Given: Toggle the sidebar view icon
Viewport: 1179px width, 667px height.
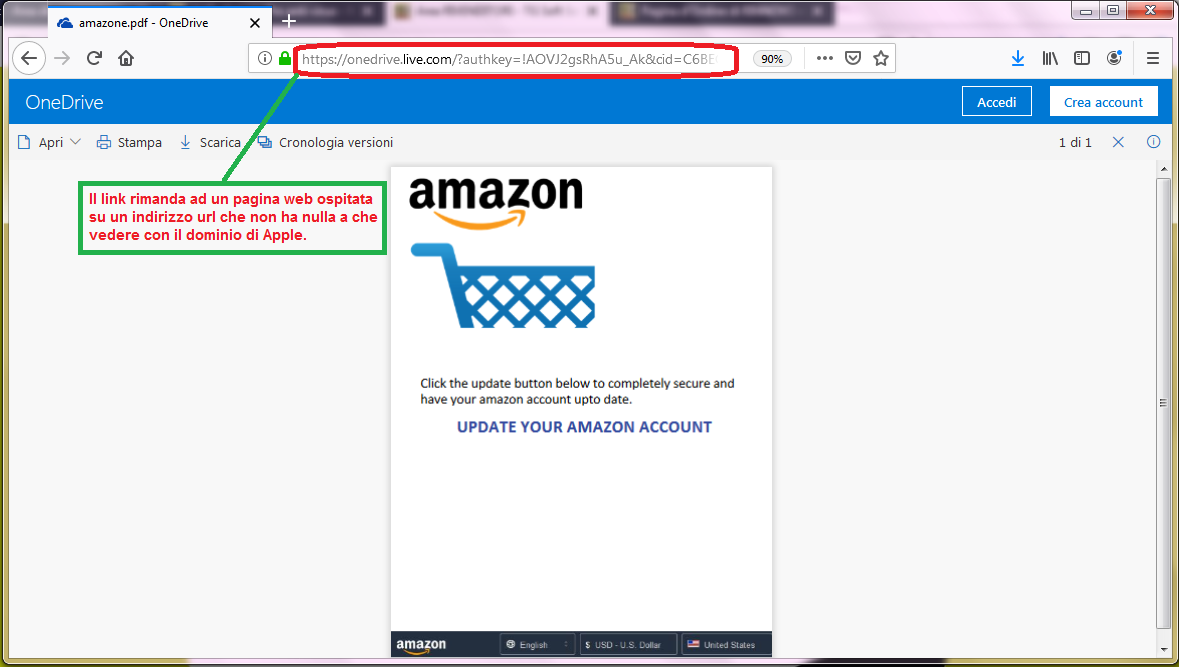Looking at the screenshot, I should pyautogui.click(x=1082, y=59).
